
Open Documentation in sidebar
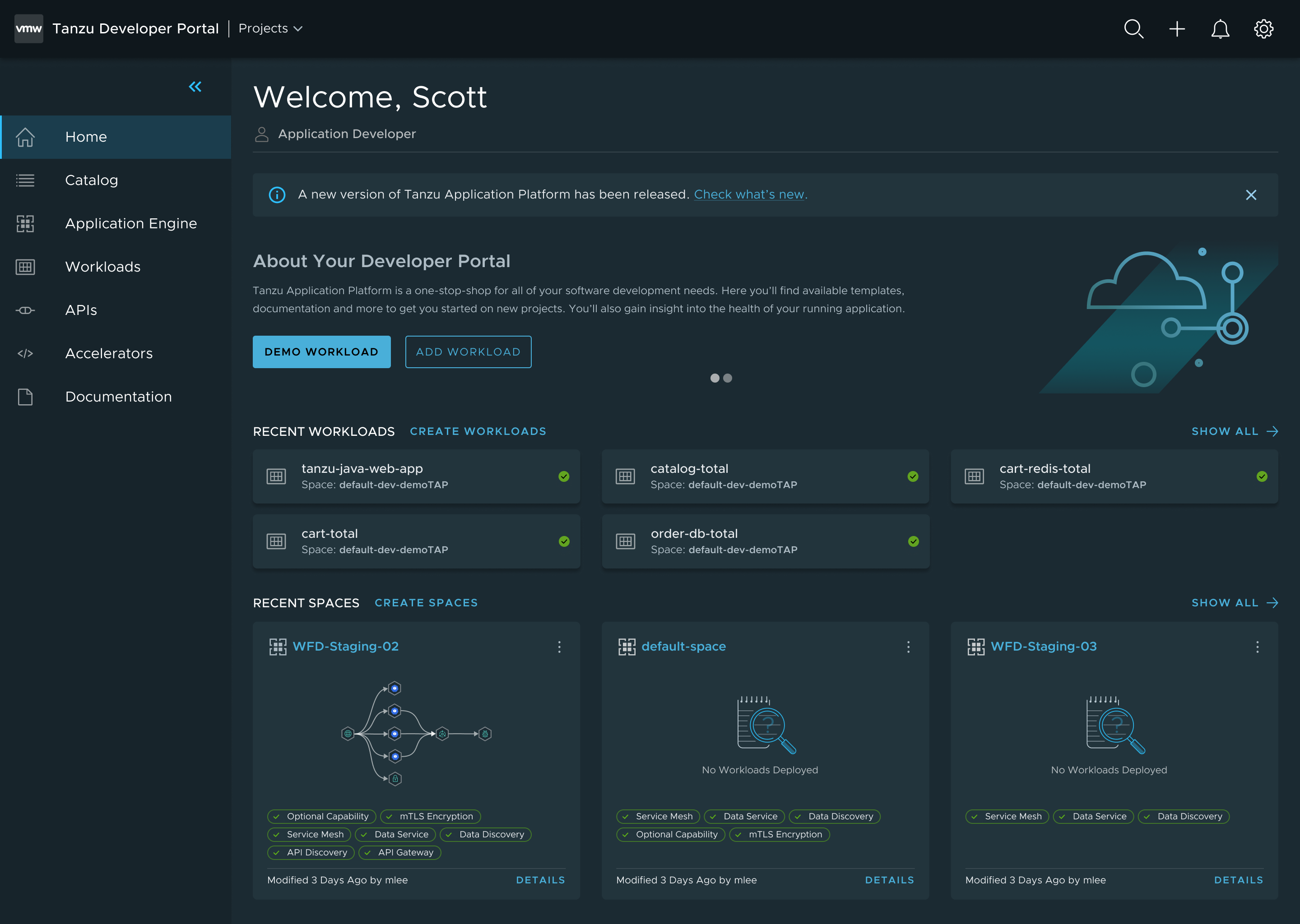coord(118,397)
